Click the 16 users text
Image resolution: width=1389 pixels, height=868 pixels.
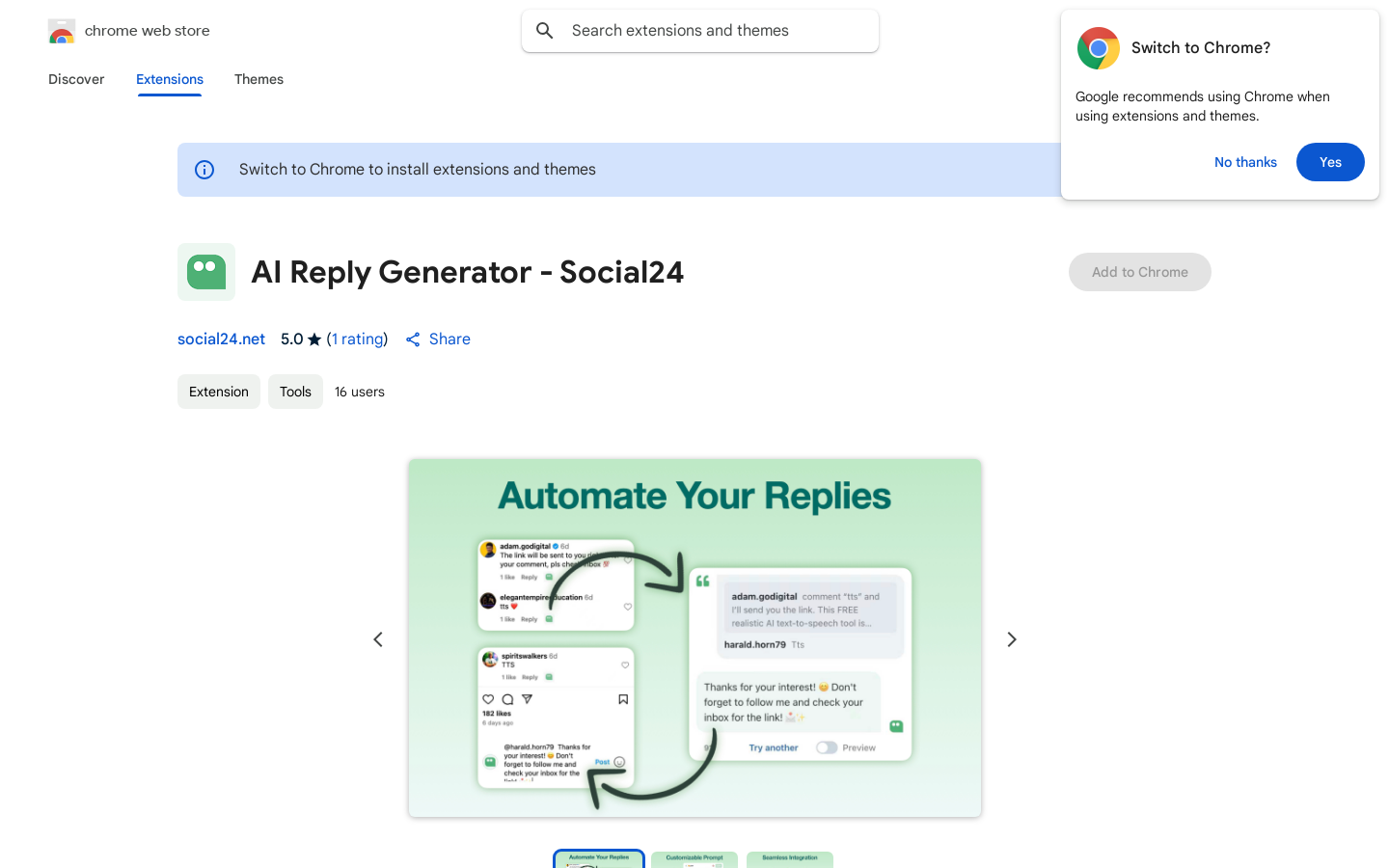click(360, 392)
